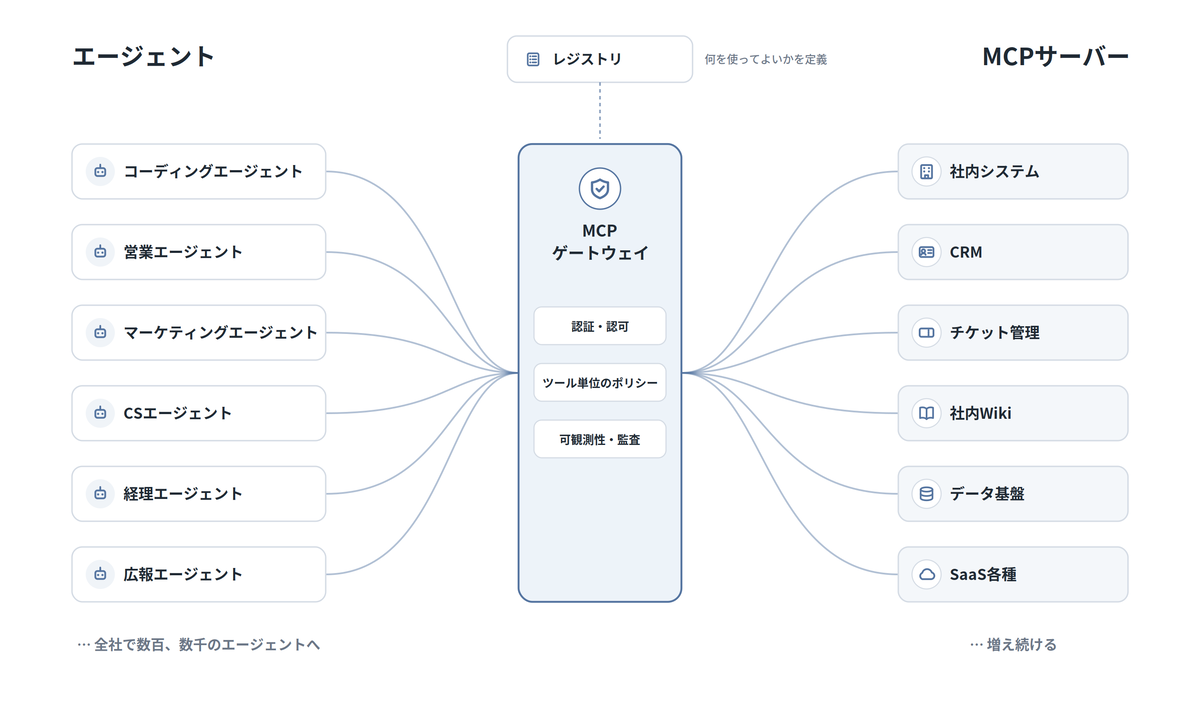Image resolution: width=1200 pixels, height=703 pixels.
Task: Click the robot icon beside 広報エージェント
Action: pyautogui.click(x=100, y=575)
